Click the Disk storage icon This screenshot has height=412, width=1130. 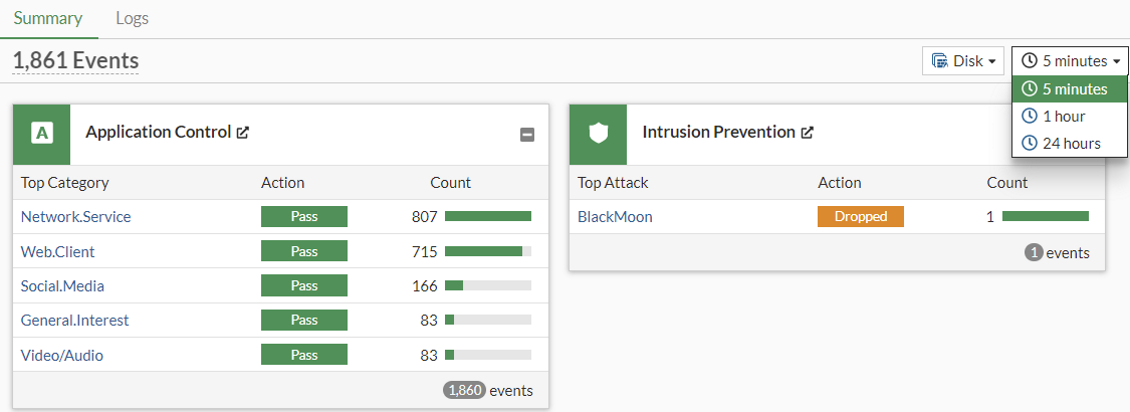(939, 61)
